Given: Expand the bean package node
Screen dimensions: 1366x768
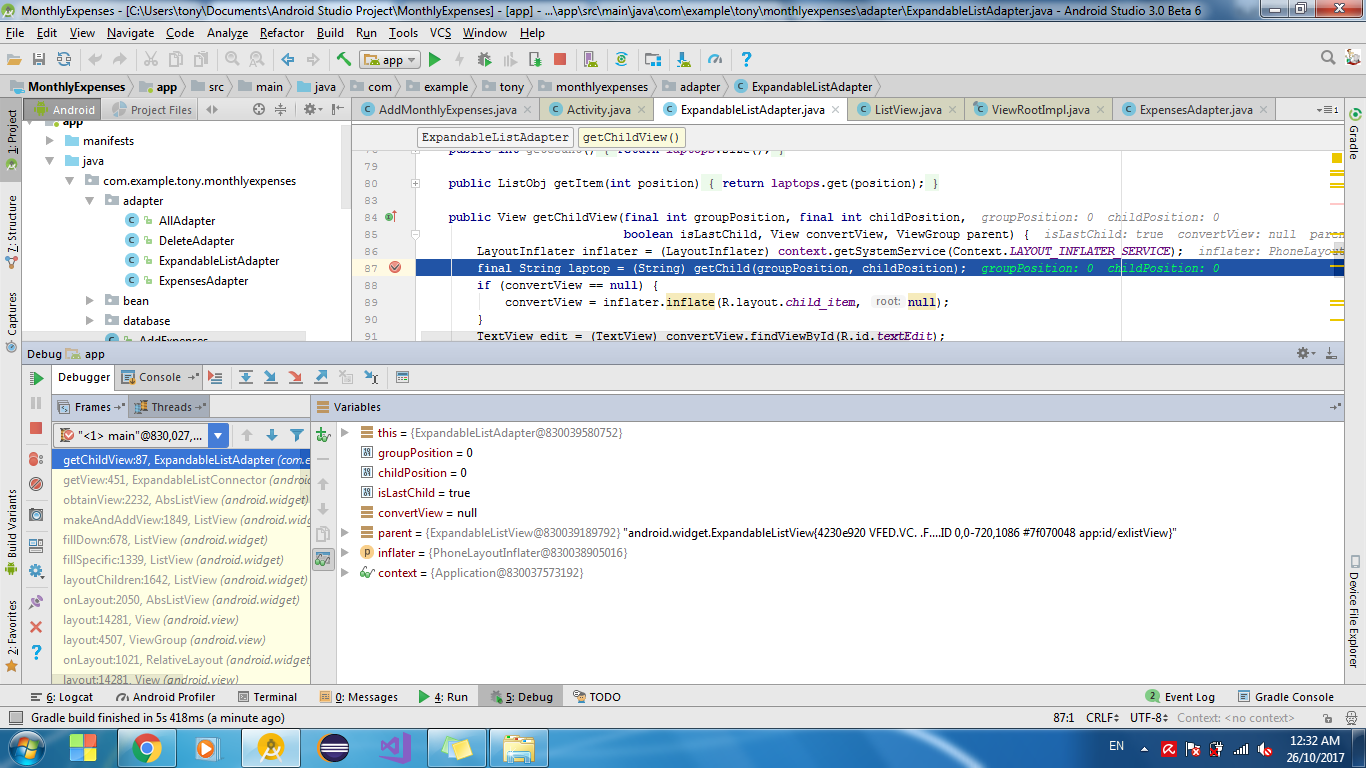Looking at the screenshot, I should (x=90, y=301).
